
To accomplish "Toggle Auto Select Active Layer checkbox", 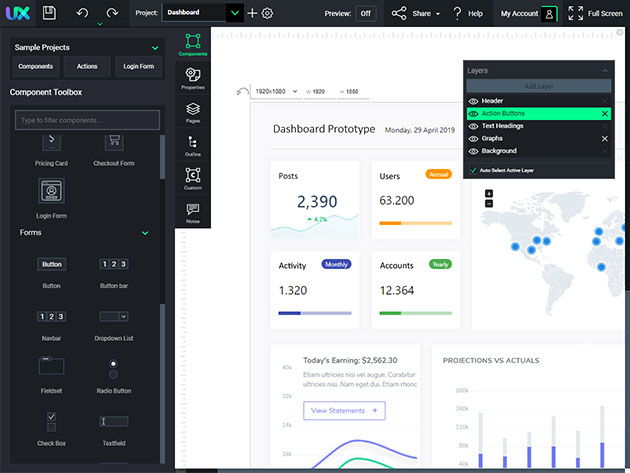I will tap(474, 170).
